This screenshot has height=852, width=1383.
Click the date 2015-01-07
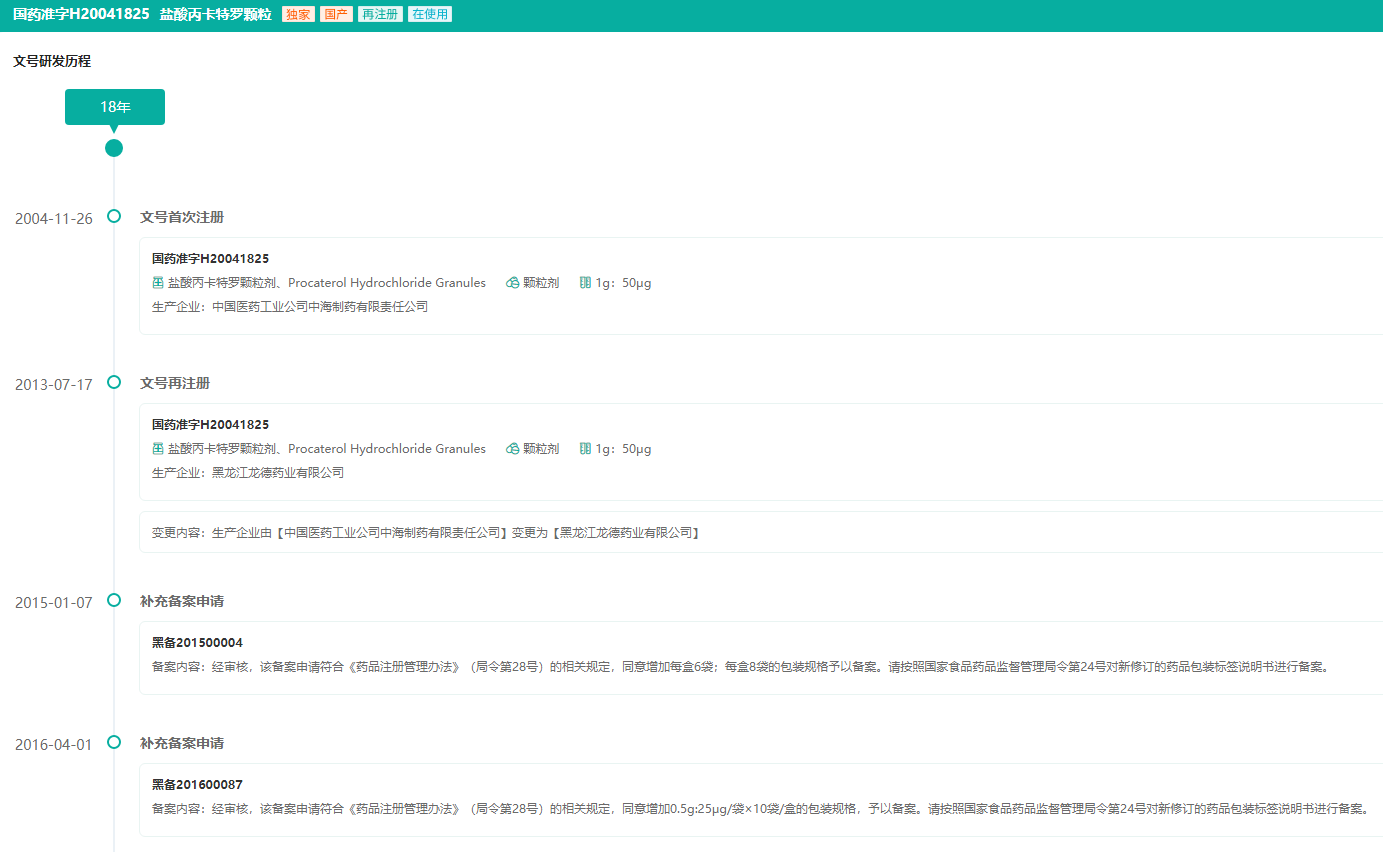54,603
